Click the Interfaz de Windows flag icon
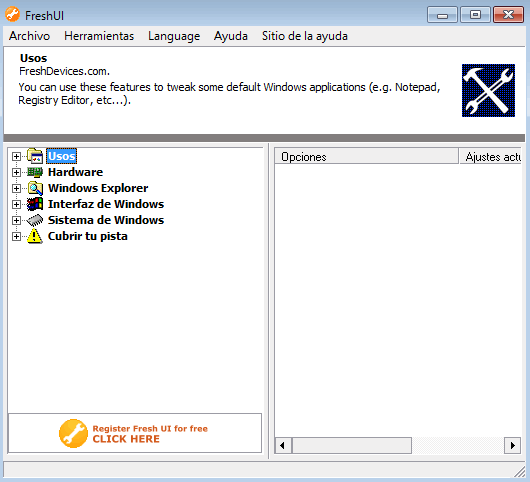 (35, 204)
